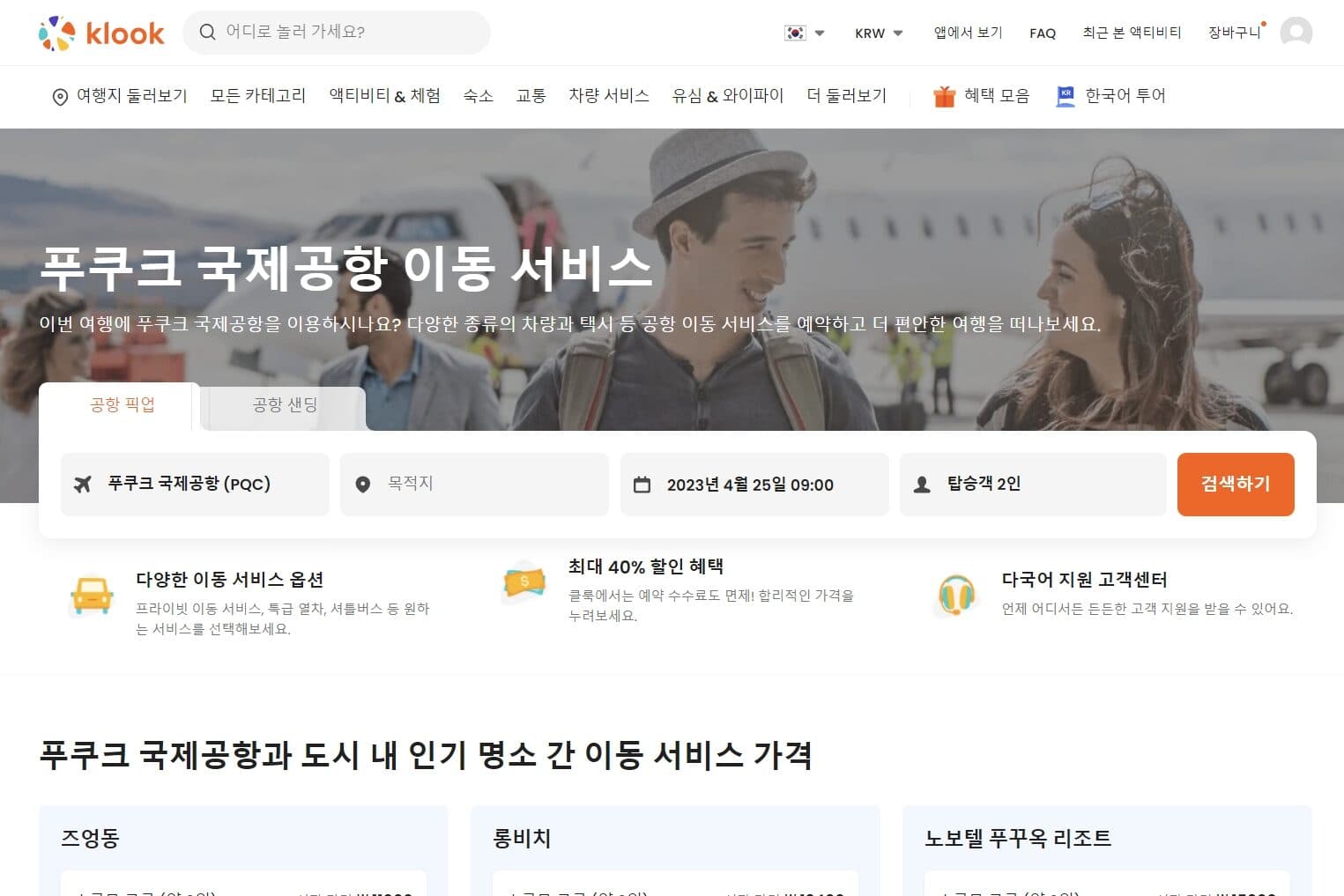Click the location pin for destinations
Screen dimensions: 1344x896
60,97
